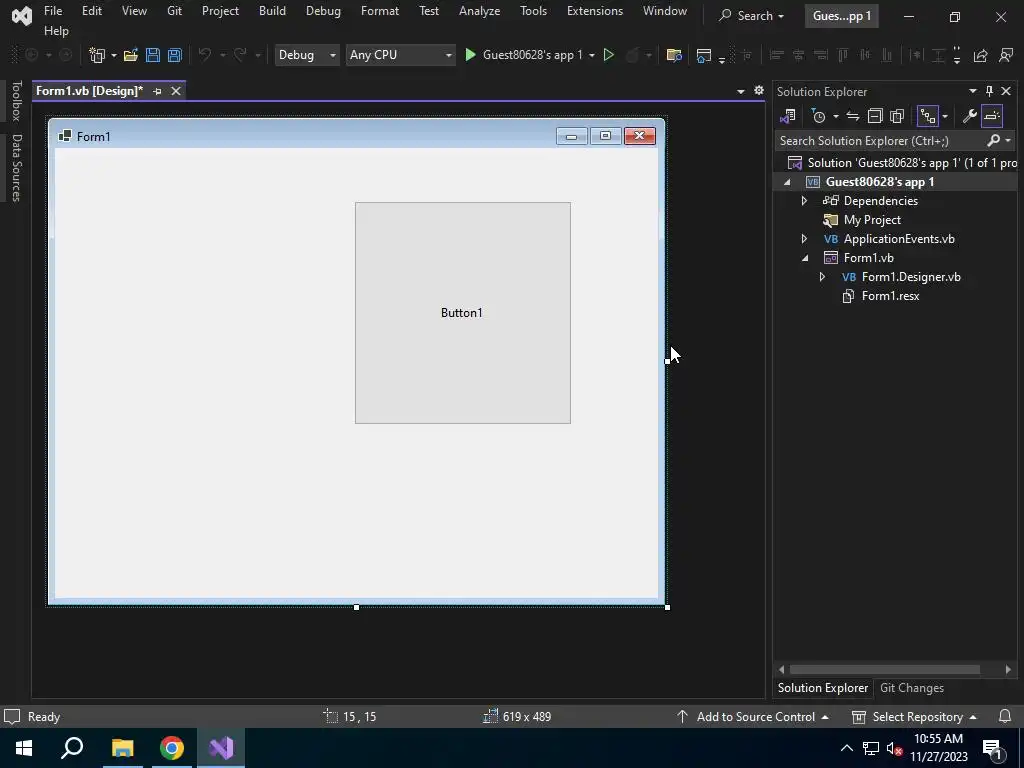Viewport: 1024px width, 768px height.
Task: Open the Format menu
Action: click(379, 11)
